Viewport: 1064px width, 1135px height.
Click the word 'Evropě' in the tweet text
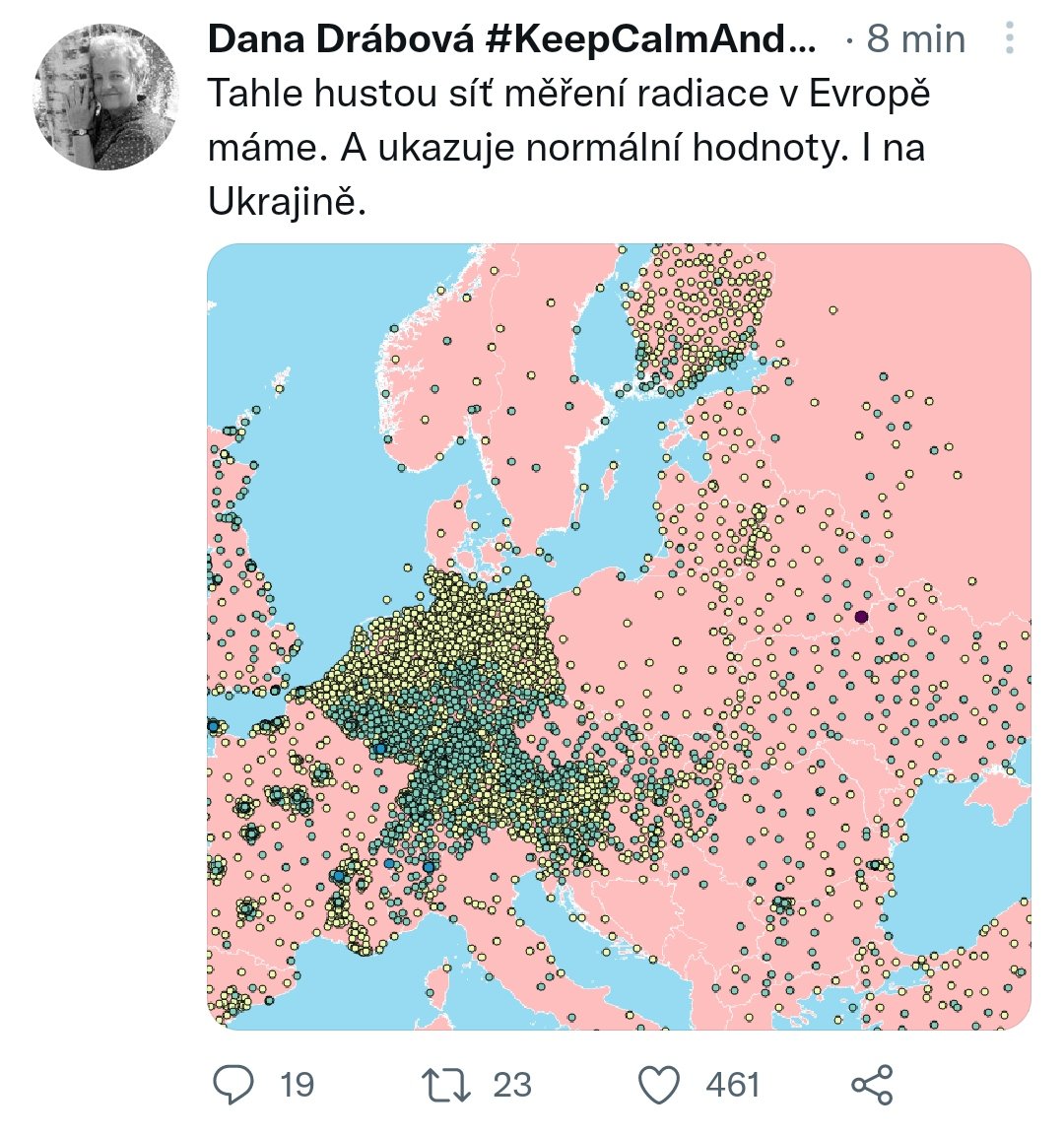click(869, 95)
